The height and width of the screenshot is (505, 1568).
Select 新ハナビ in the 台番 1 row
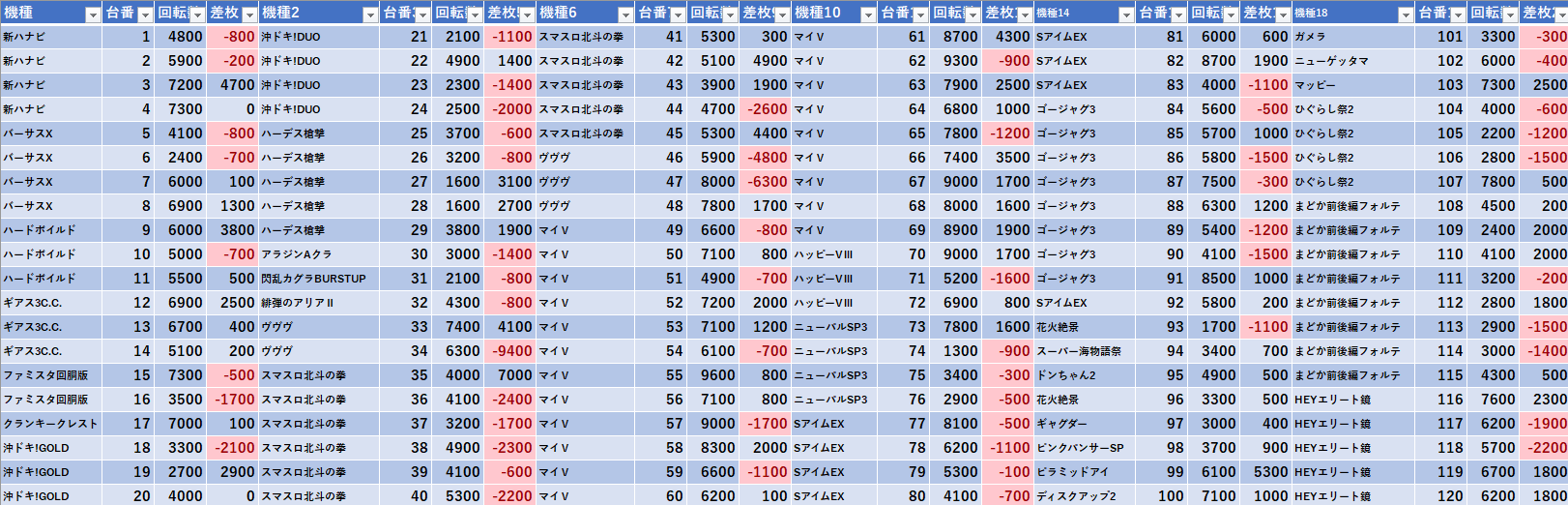50,37
